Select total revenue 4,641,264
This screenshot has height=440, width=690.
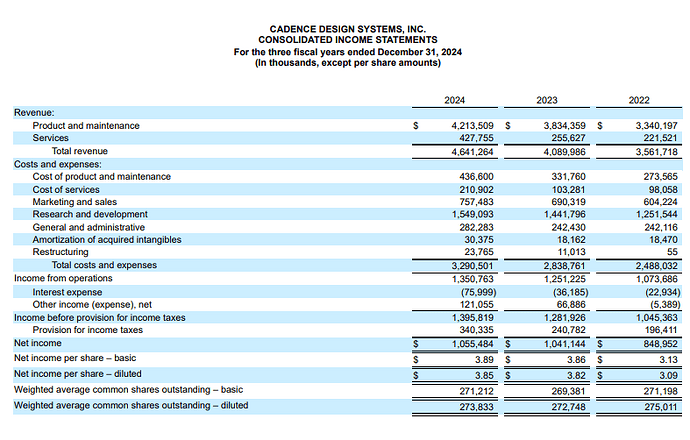pos(472,152)
